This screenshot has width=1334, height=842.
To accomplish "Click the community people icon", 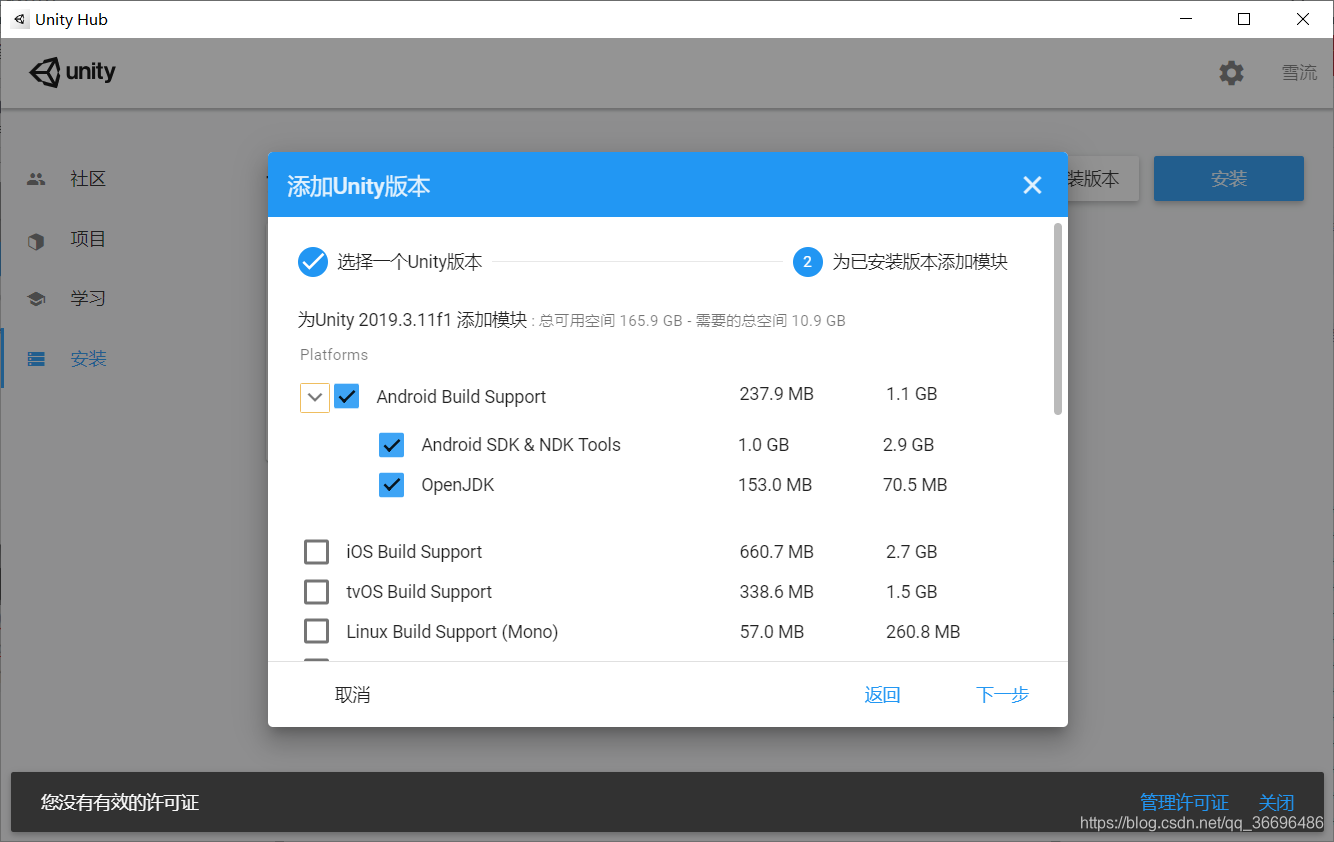I will coord(36,179).
